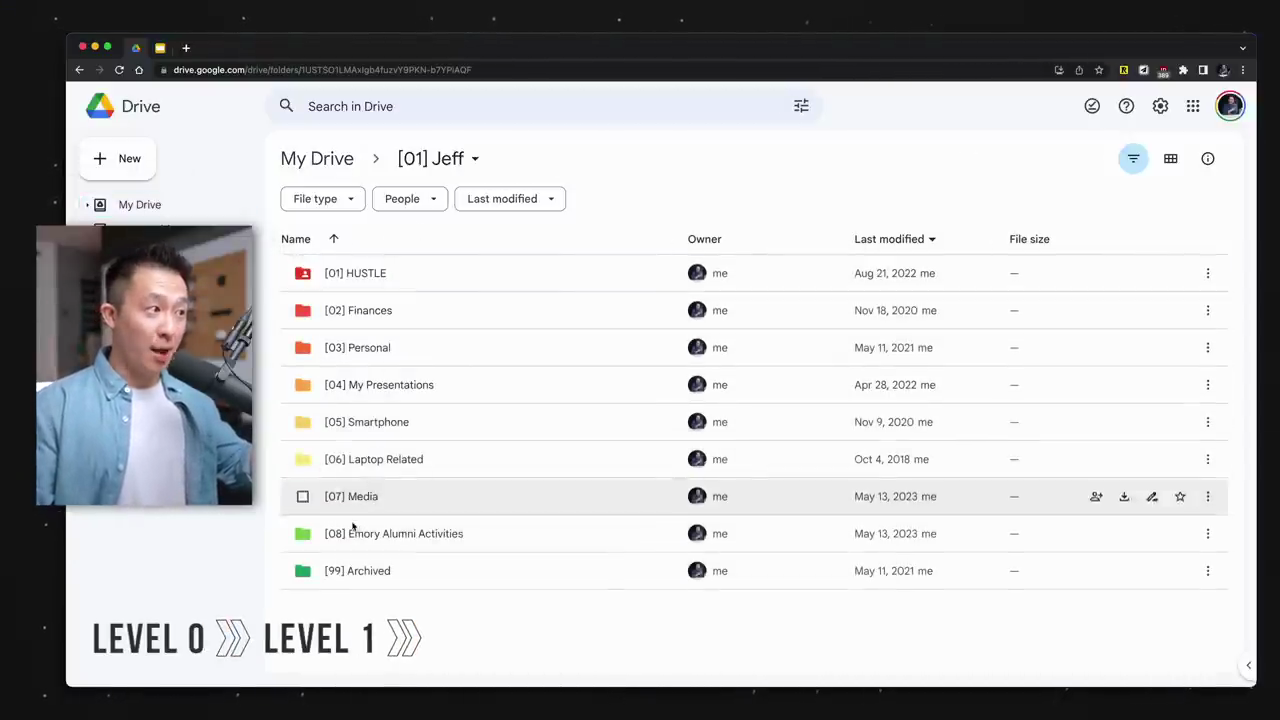Open a new browser tab
This screenshot has height=720, width=1280.
point(185,48)
